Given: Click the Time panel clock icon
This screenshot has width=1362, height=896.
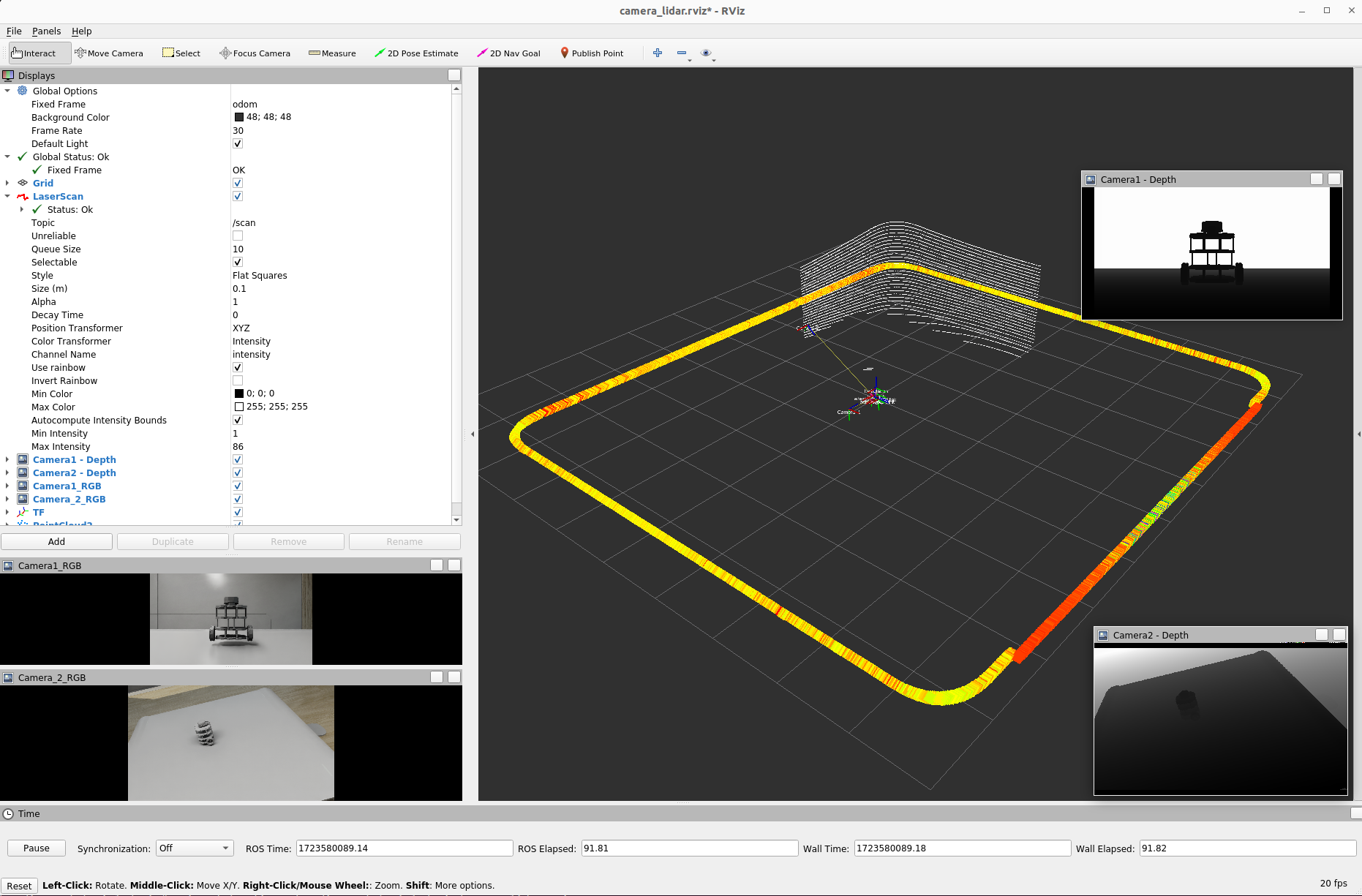Looking at the screenshot, I should pos(8,813).
